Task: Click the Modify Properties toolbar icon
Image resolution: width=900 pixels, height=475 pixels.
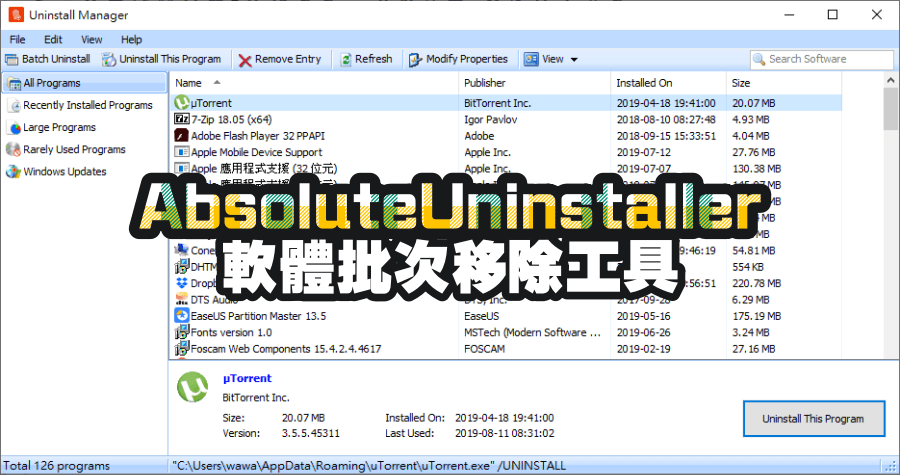Action: tap(416, 60)
